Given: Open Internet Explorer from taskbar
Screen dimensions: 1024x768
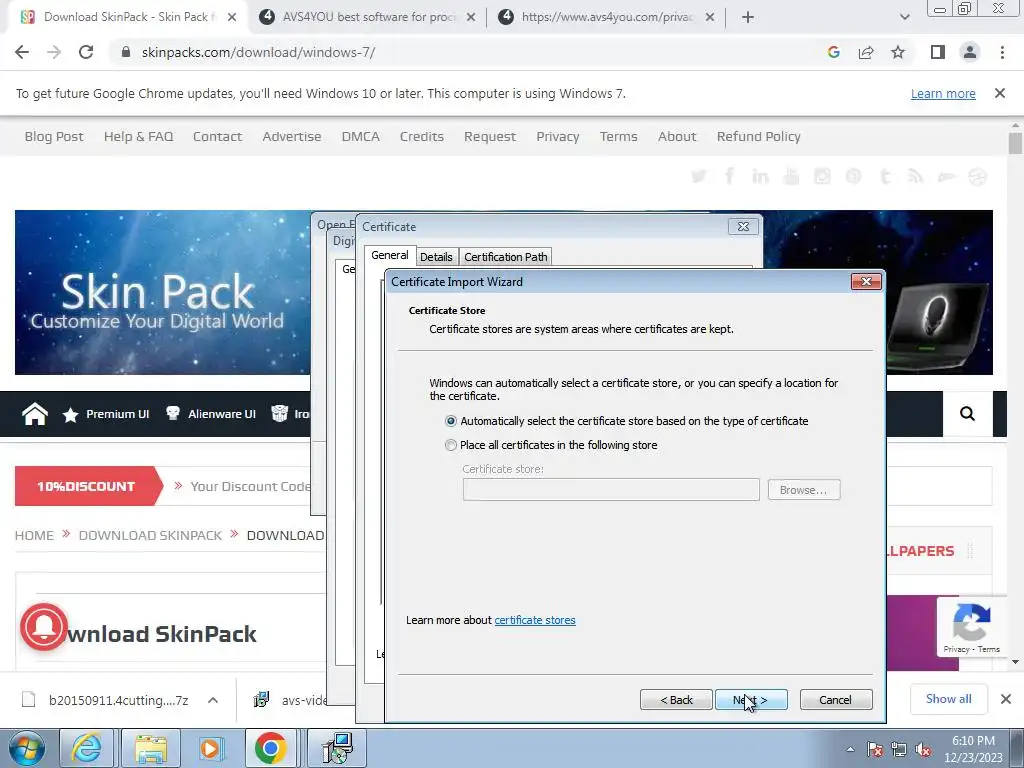Looking at the screenshot, I should [x=86, y=748].
